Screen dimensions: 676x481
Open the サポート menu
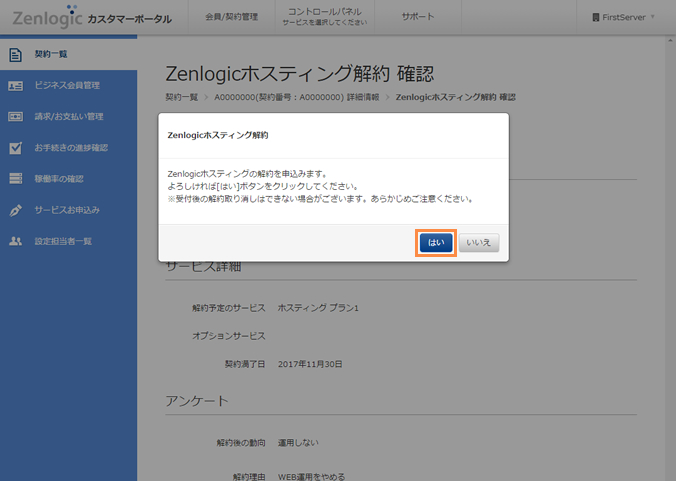coord(418,17)
